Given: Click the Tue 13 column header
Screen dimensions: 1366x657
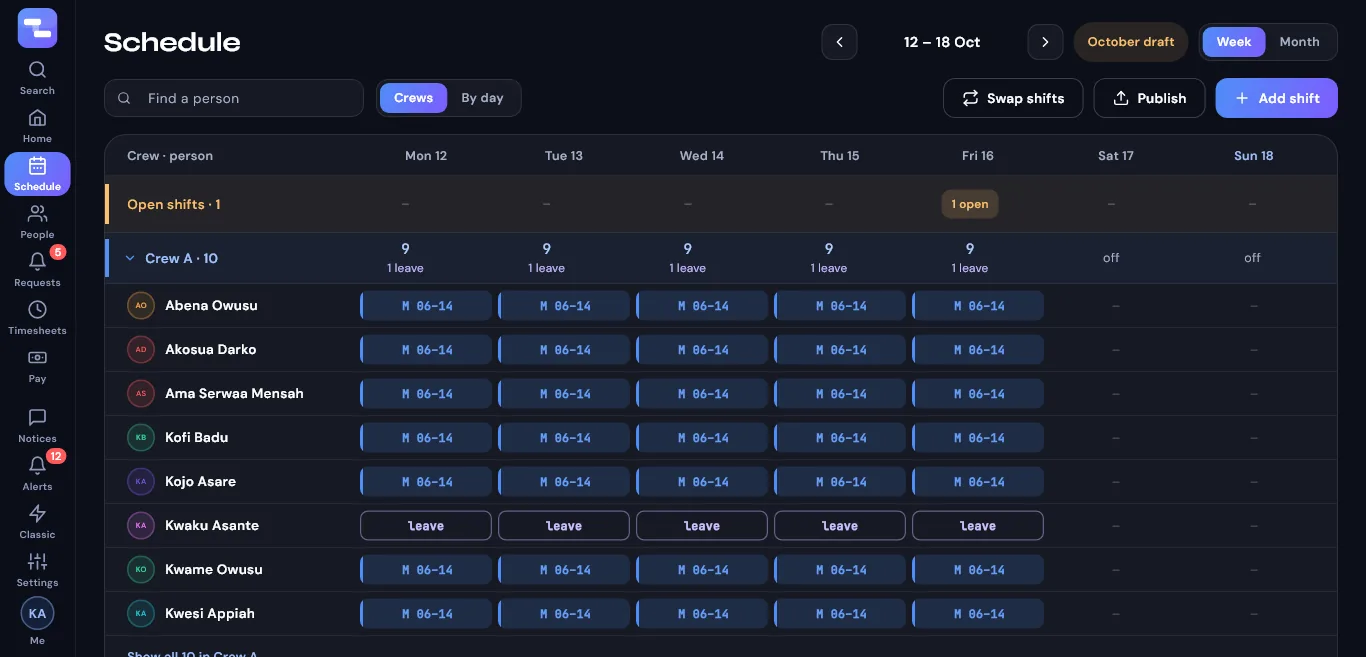Looking at the screenshot, I should 564,156.
